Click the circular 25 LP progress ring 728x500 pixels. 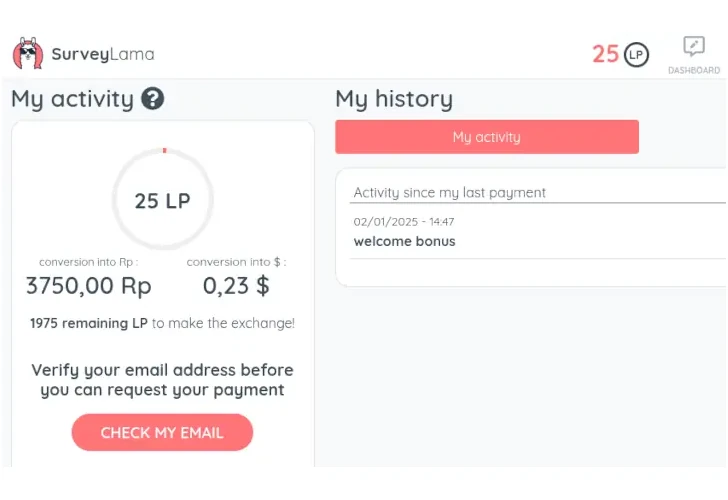[x=162, y=200]
